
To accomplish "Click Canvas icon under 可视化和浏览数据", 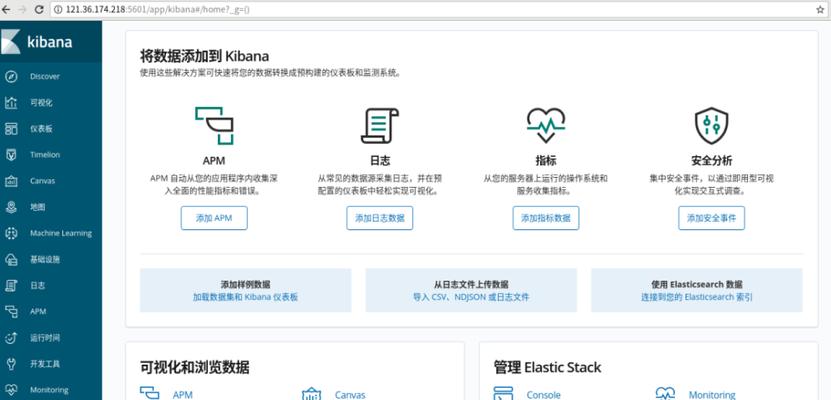I will (311, 394).
